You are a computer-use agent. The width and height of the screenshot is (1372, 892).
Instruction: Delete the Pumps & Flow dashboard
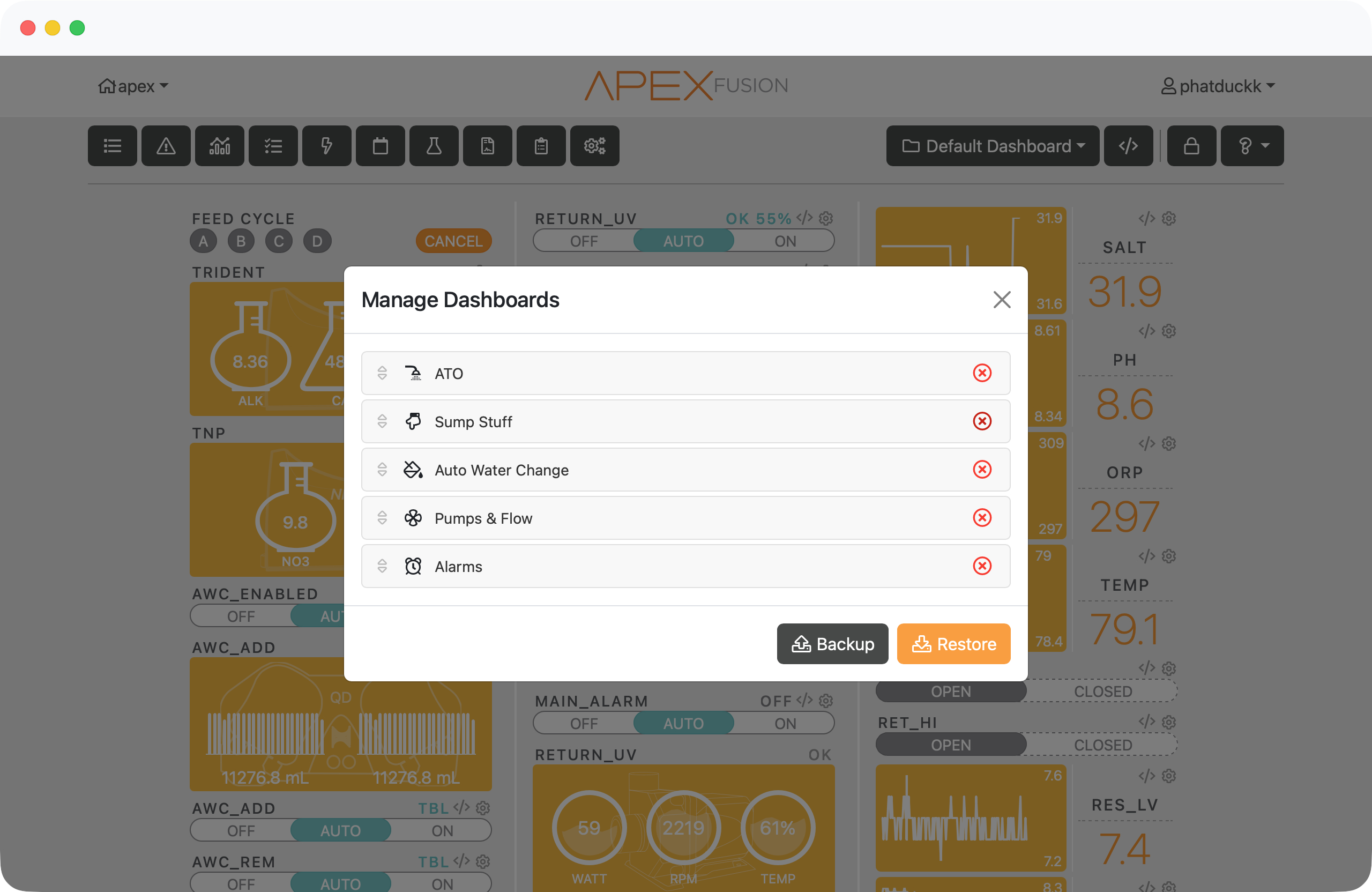(982, 518)
